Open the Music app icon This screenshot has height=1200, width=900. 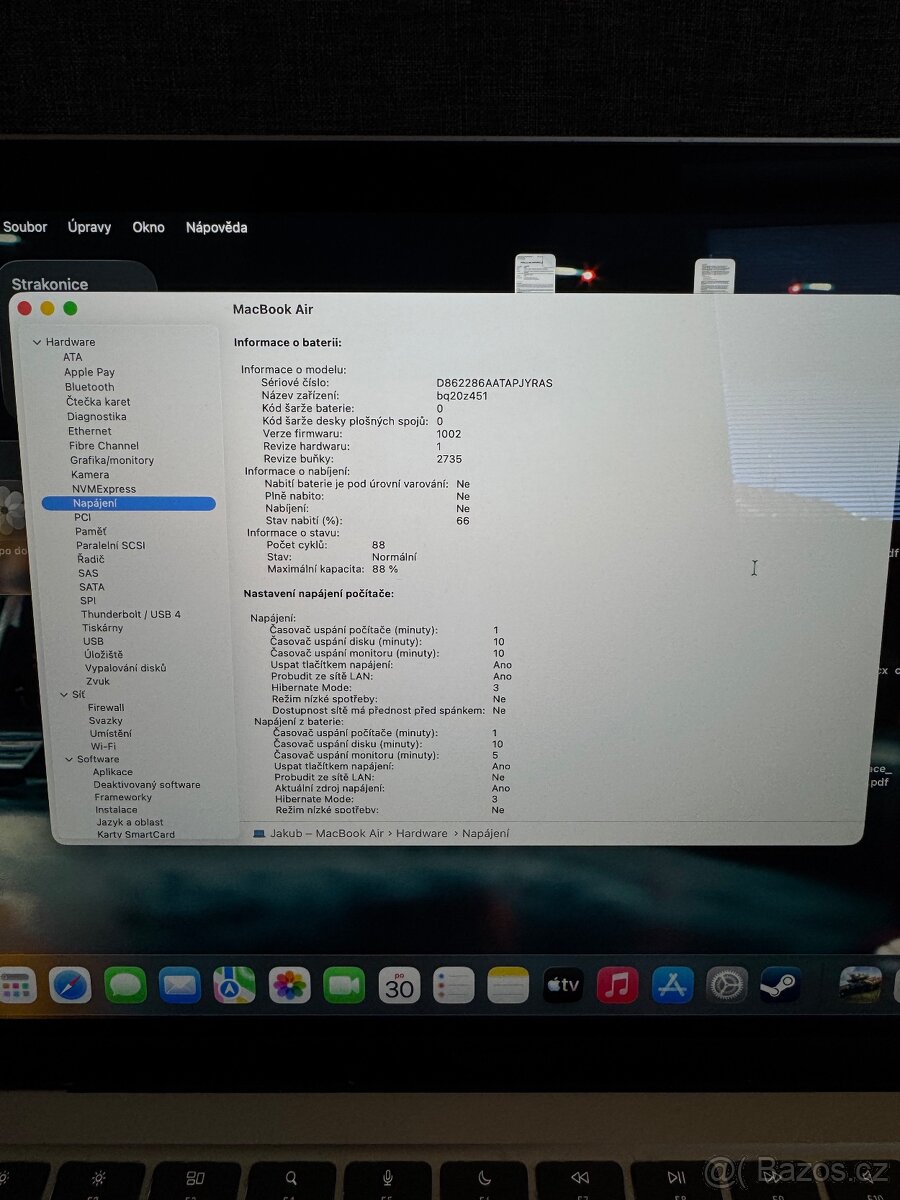(x=618, y=985)
